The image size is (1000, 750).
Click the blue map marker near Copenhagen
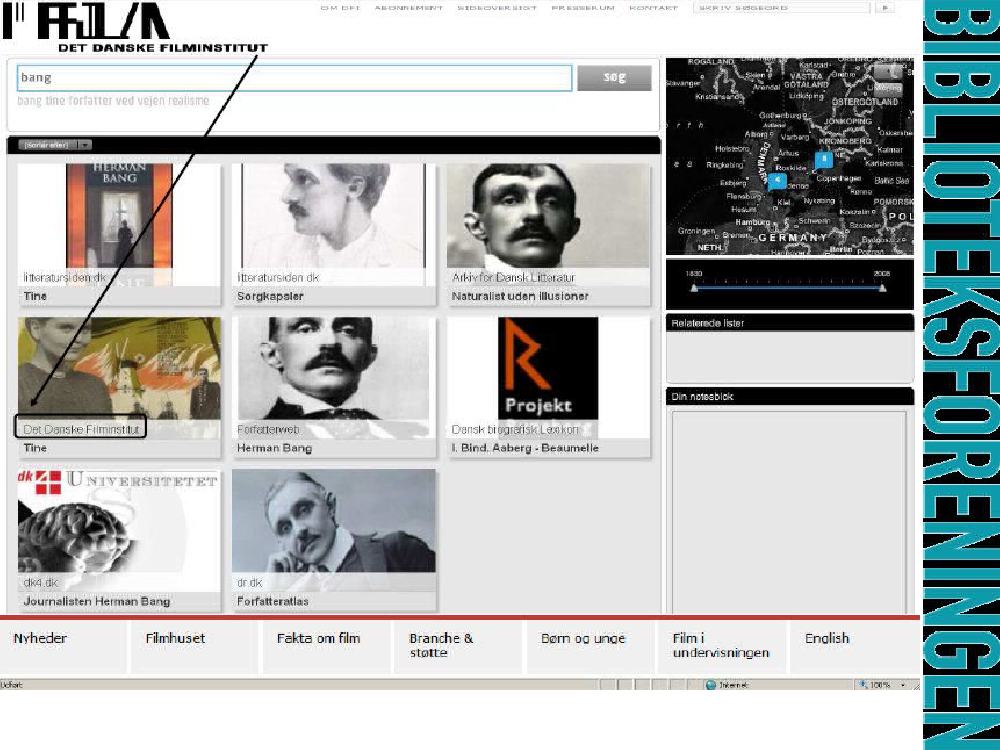point(823,159)
